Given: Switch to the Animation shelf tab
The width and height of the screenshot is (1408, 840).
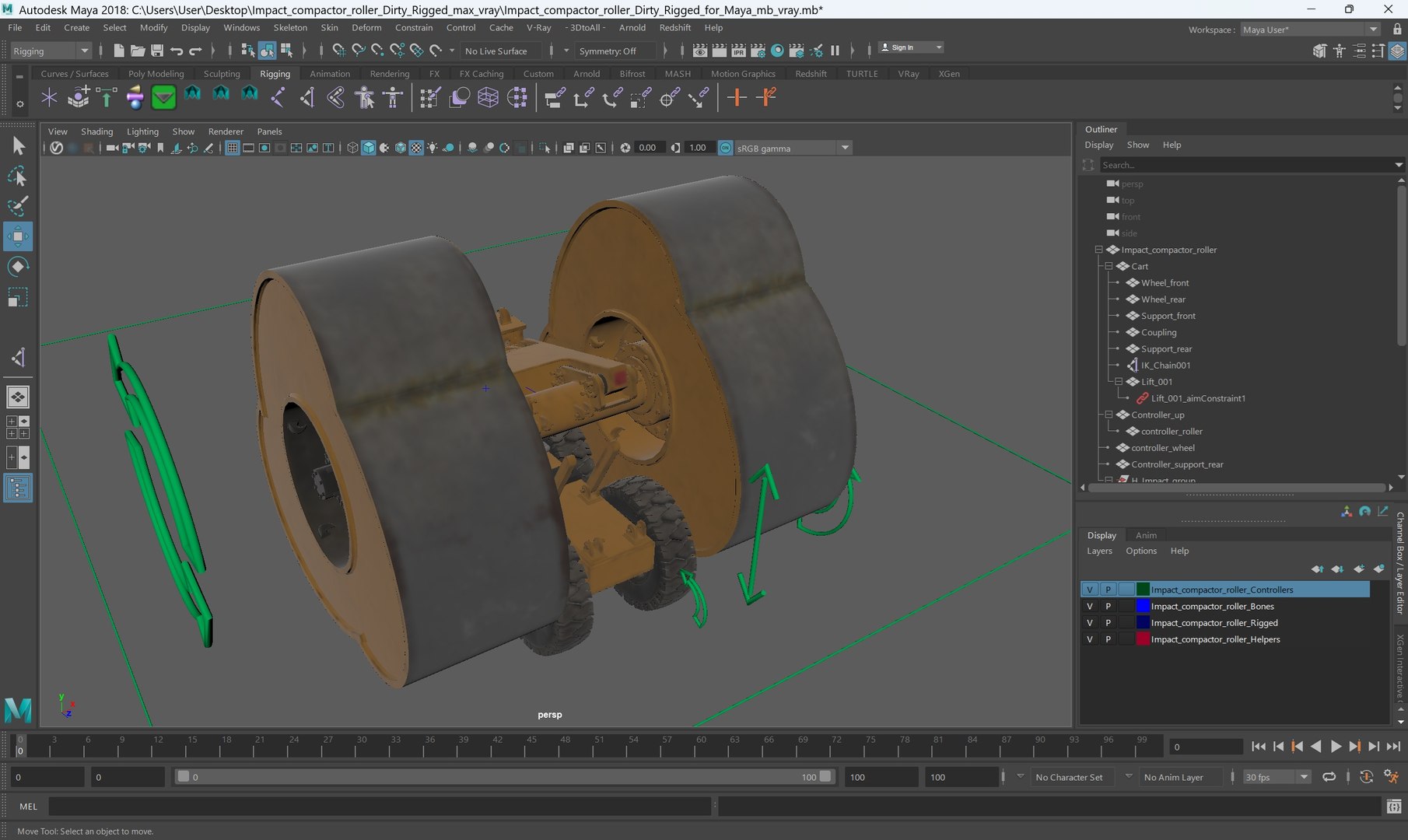Looking at the screenshot, I should point(330,73).
